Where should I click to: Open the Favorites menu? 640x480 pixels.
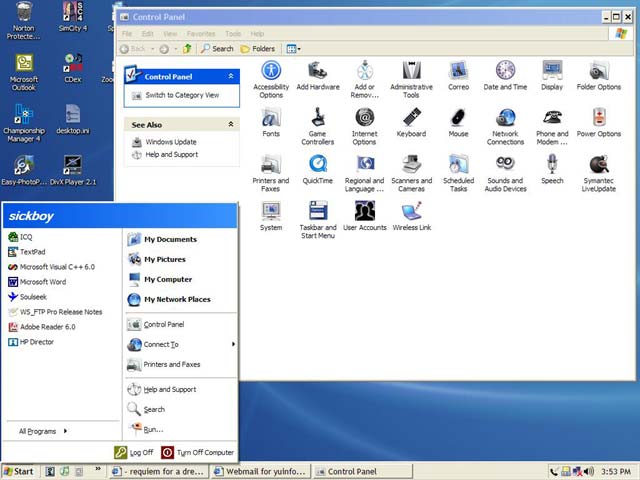(201, 34)
